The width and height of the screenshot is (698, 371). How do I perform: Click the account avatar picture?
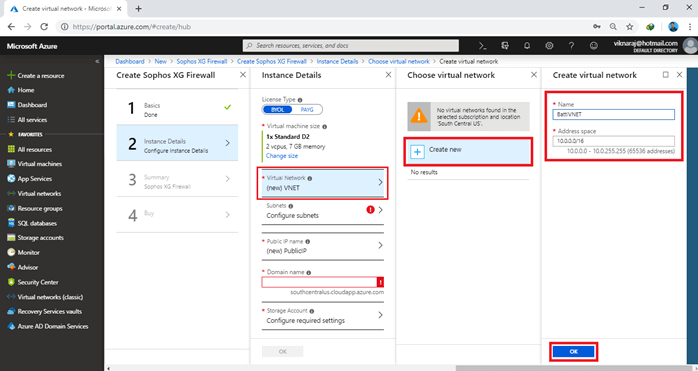pyautogui.click(x=690, y=46)
